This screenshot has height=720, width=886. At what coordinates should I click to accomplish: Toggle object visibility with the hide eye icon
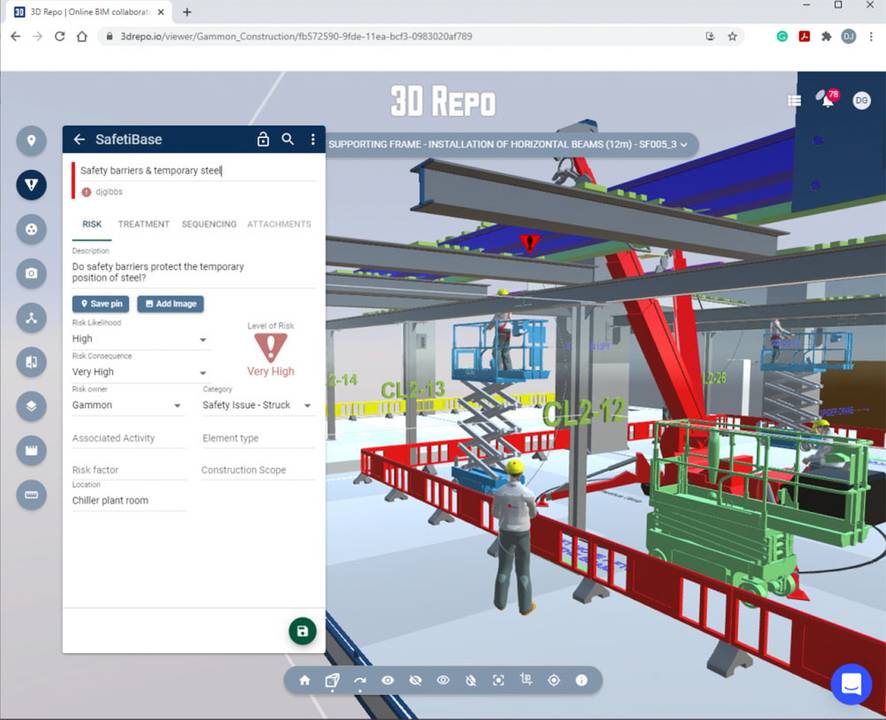pyautogui.click(x=415, y=680)
